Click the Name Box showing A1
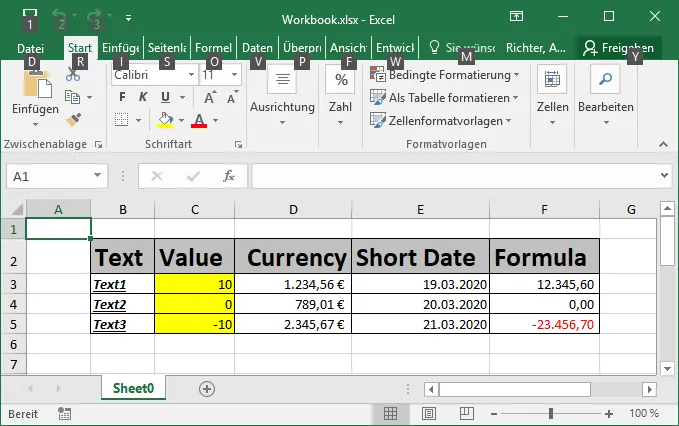 (57, 176)
